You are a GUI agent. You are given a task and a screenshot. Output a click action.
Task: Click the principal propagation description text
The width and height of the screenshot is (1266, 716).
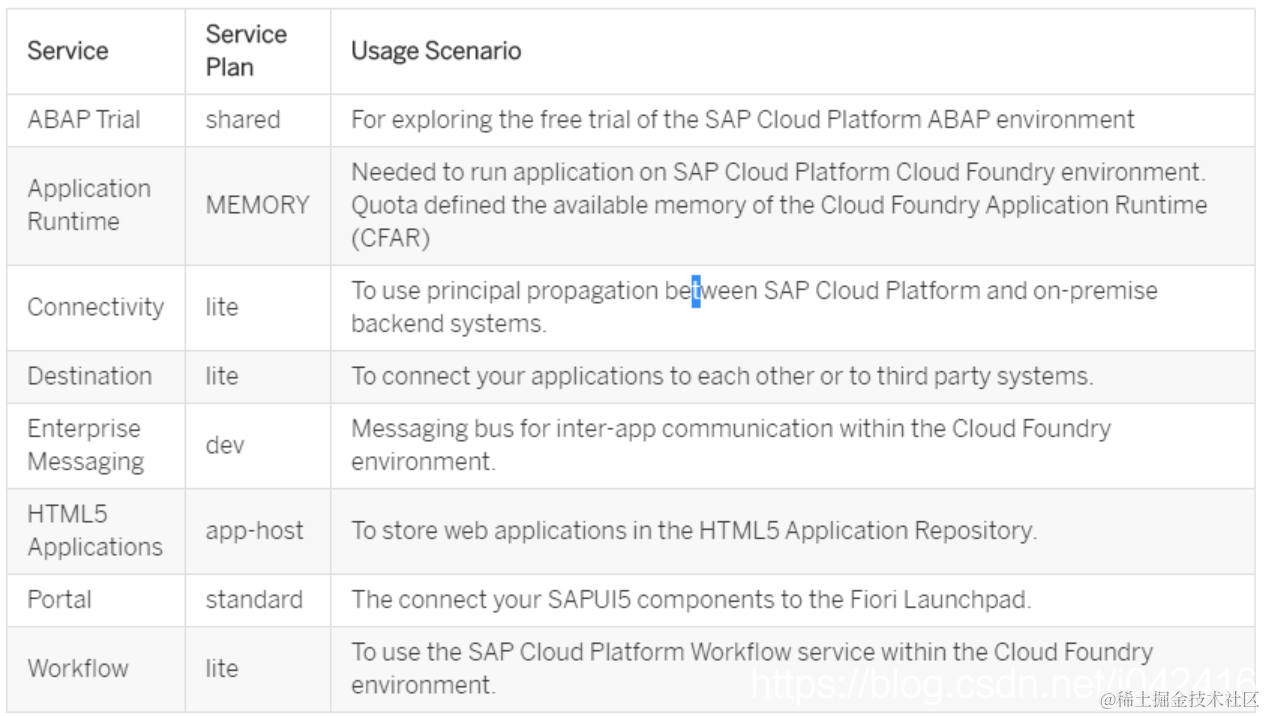[754, 307]
